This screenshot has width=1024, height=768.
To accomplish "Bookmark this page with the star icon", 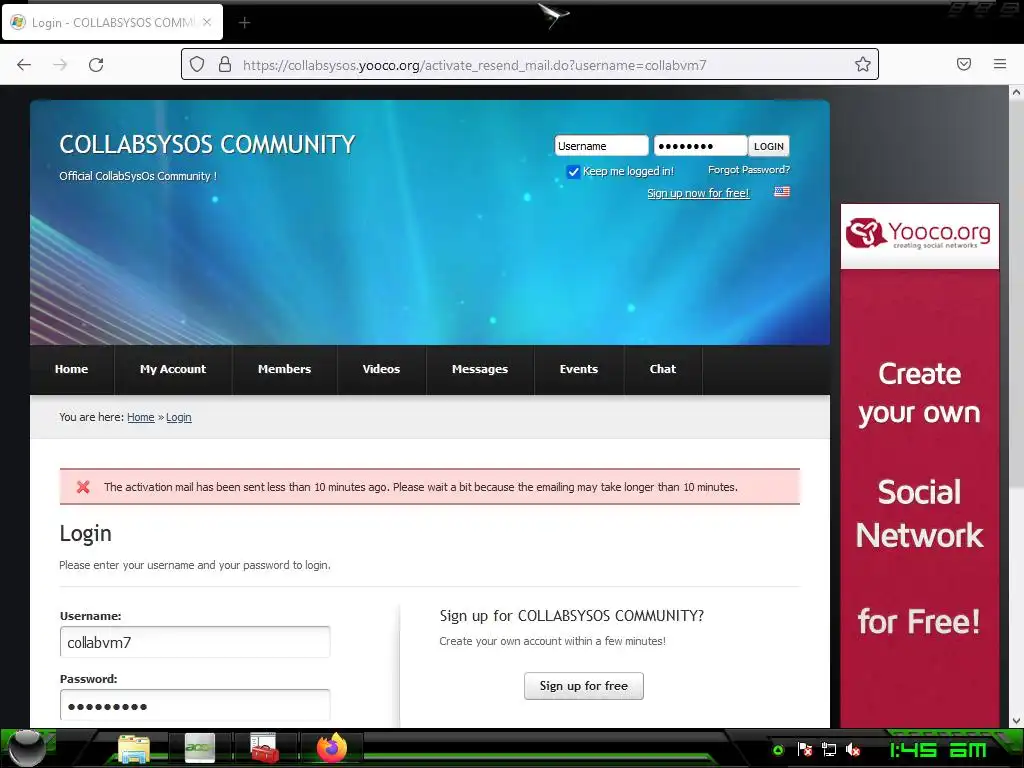I will pos(863,64).
